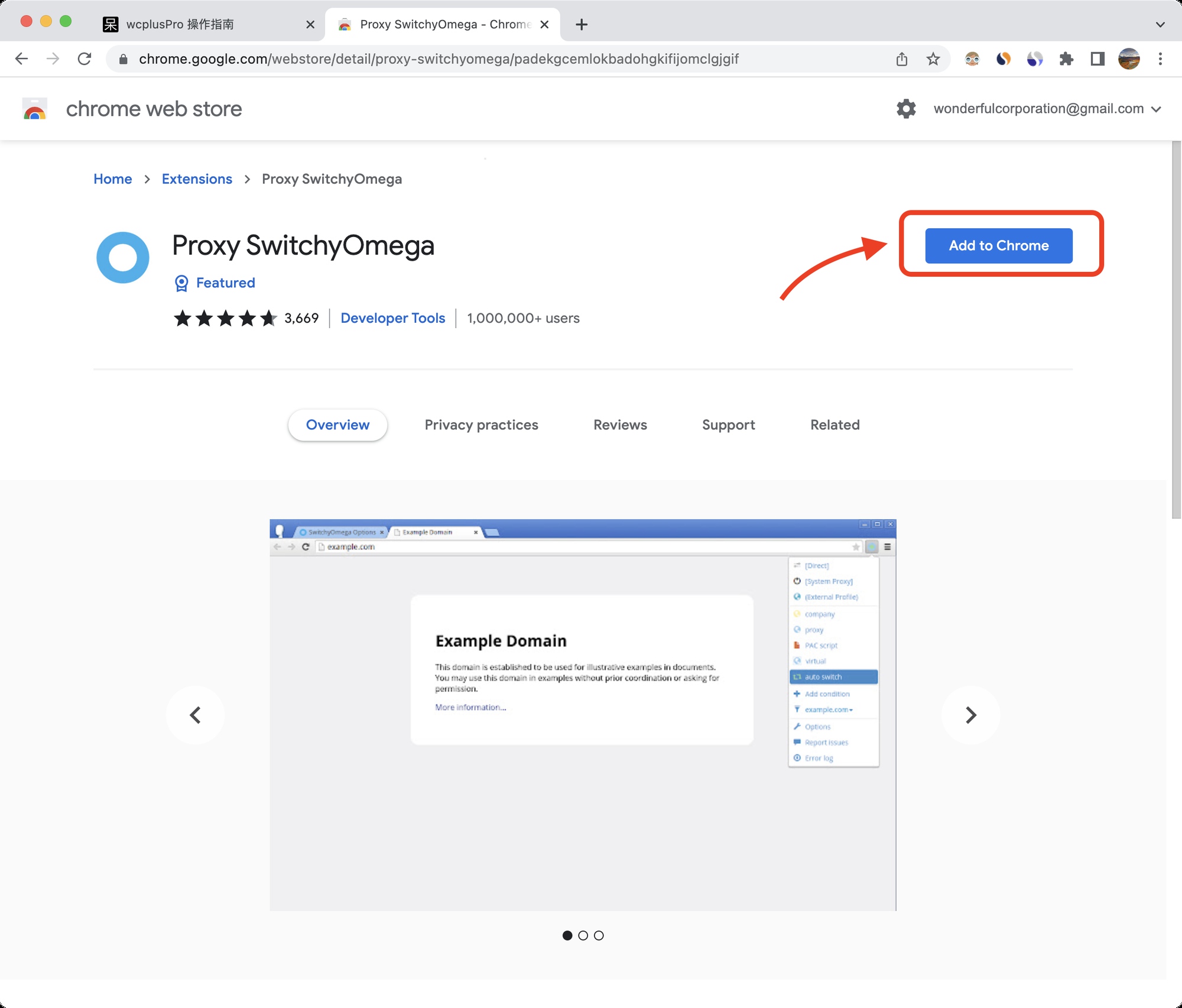Open the Developer Tools category link
1182x1008 pixels.
point(393,318)
